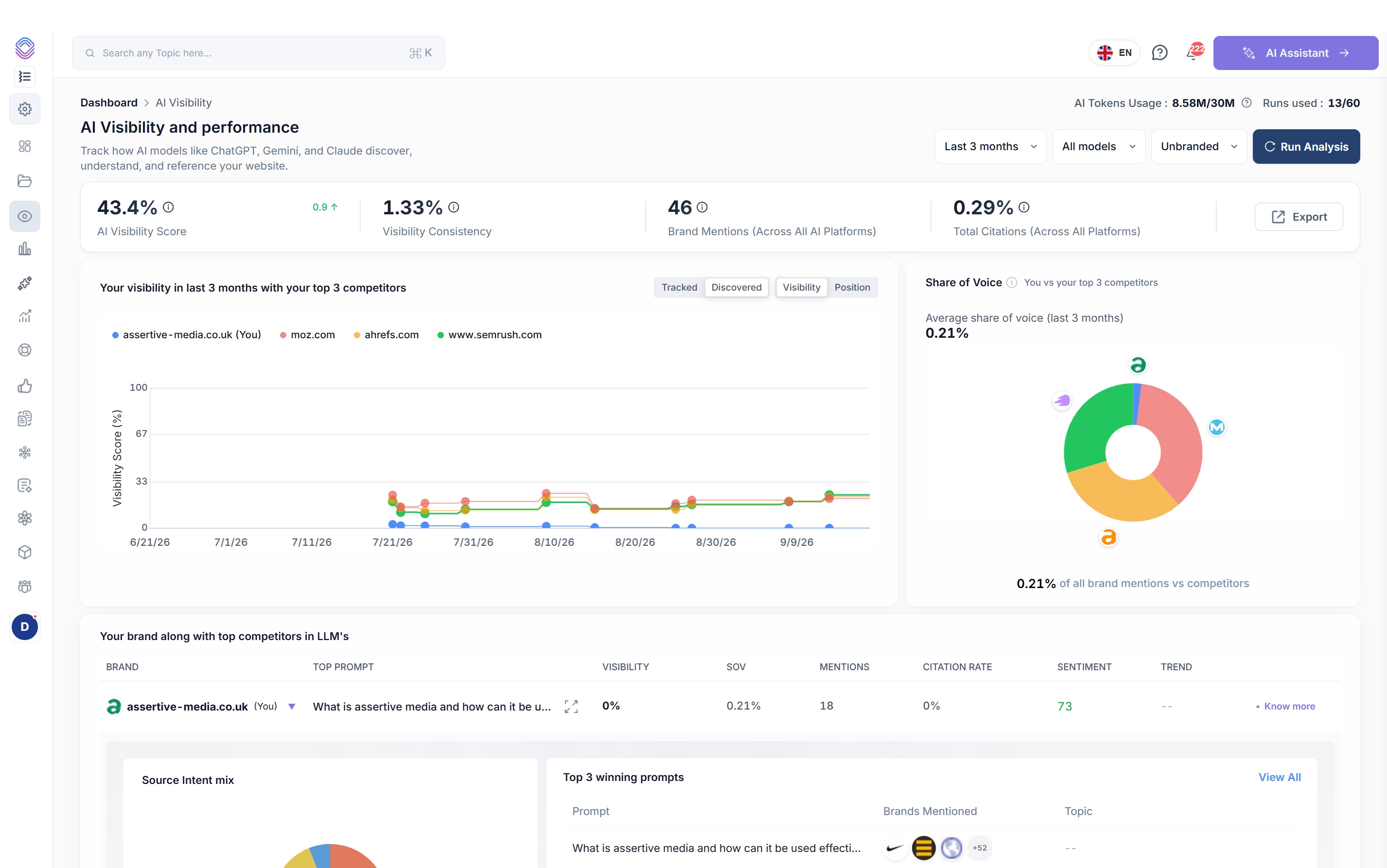The image size is (1387, 868).
Task: Click the app logo in the sidebar
Action: pyautogui.click(x=25, y=48)
